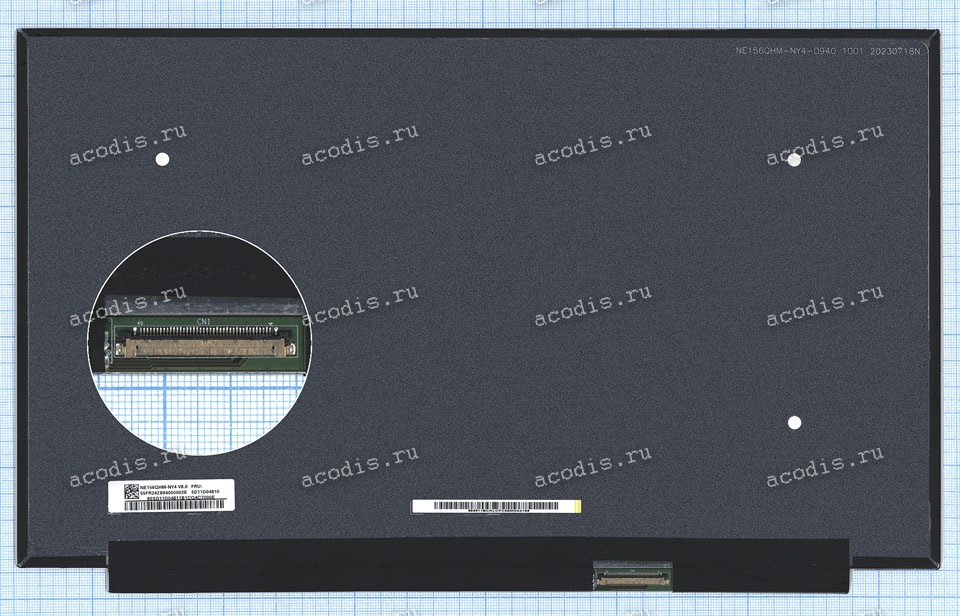Click the white dot at lower right

(794, 422)
